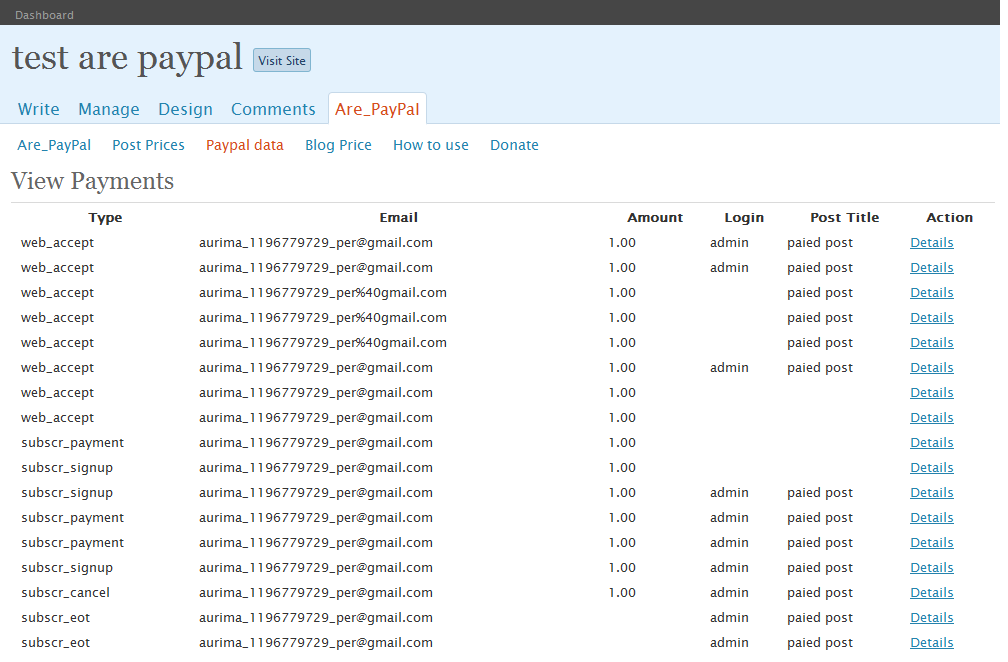The width and height of the screenshot is (1008, 662).
Task: Open Details for third per%40gmail.com row
Action: pyautogui.click(x=932, y=343)
